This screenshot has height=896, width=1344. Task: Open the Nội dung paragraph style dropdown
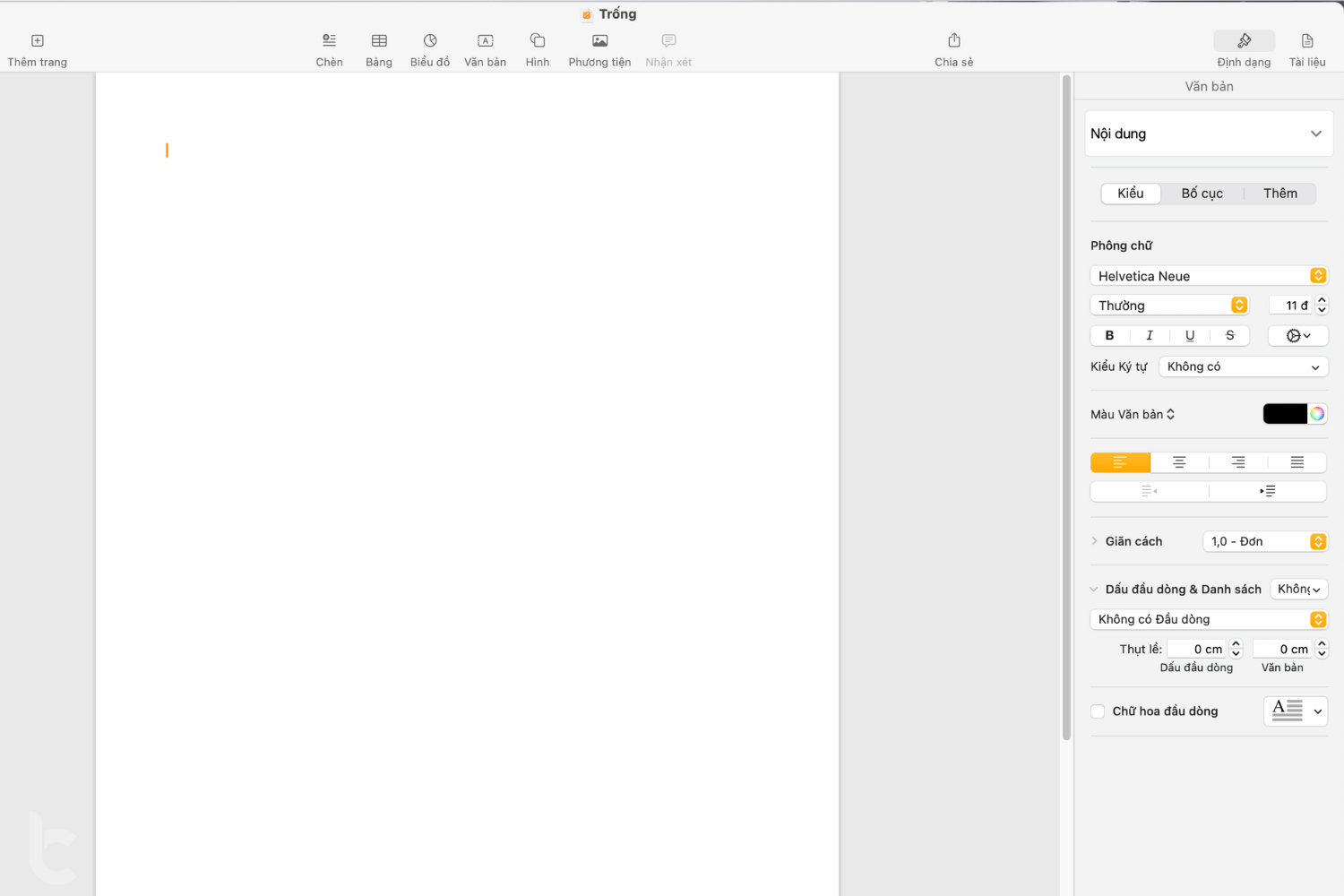pyautogui.click(x=1209, y=134)
